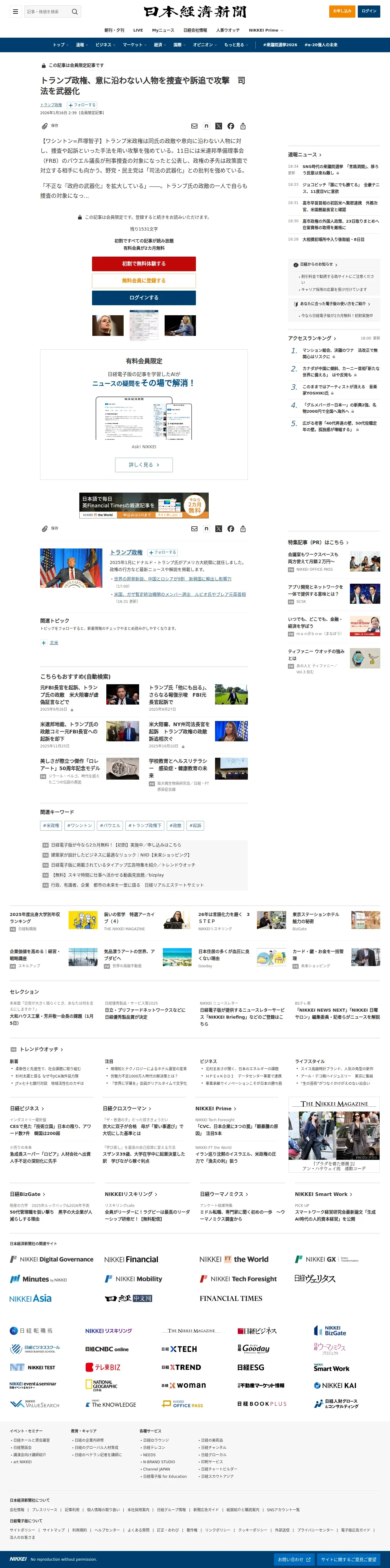Open the hamburger menu icon
The width and height of the screenshot is (390, 1568).
point(15,11)
